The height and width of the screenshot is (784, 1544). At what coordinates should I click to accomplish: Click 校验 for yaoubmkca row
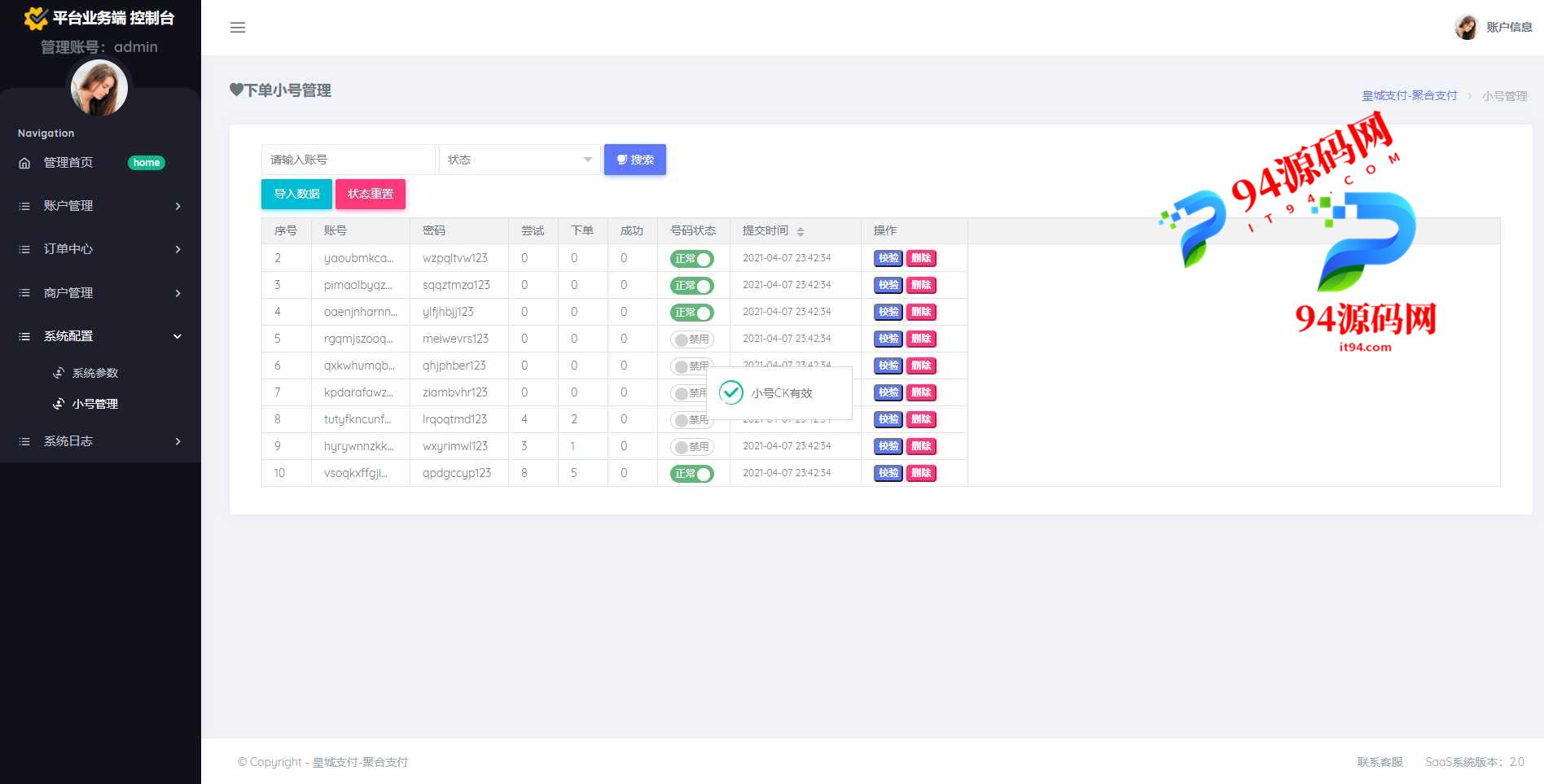[x=888, y=258]
